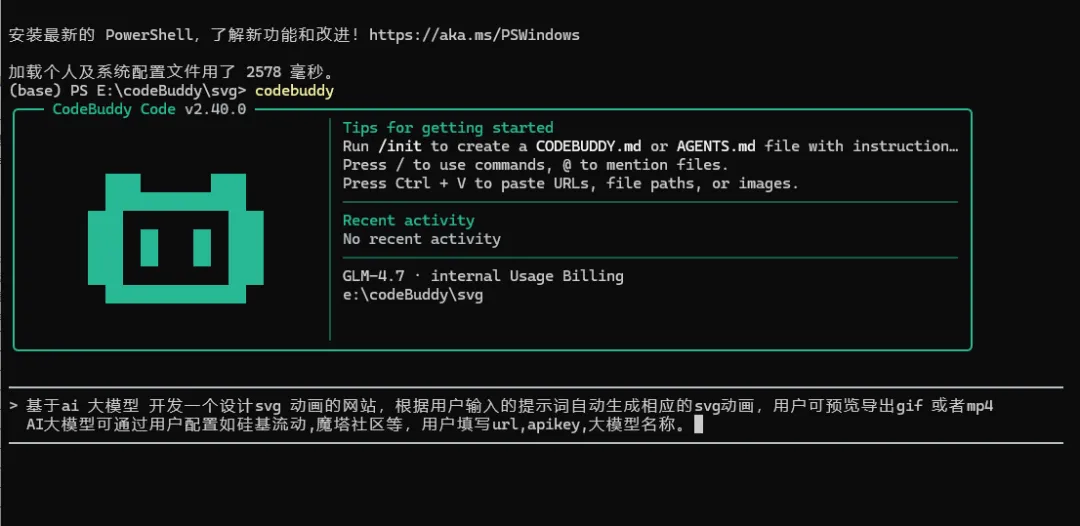Focus the prompt input on its first line
The height and width of the screenshot is (526, 1080).
click(500, 406)
